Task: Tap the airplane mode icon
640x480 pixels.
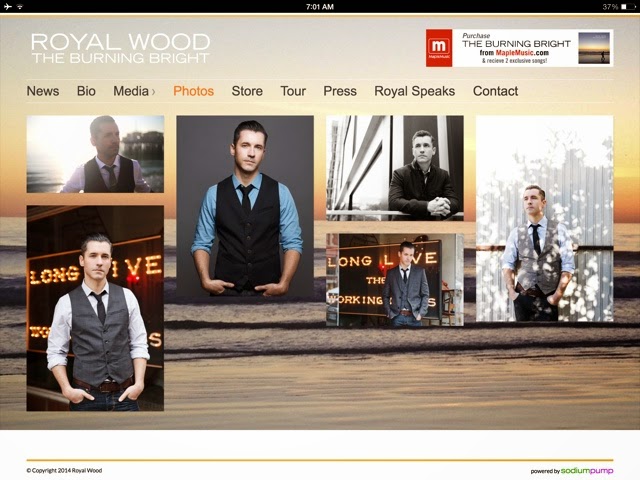Action: point(9,6)
